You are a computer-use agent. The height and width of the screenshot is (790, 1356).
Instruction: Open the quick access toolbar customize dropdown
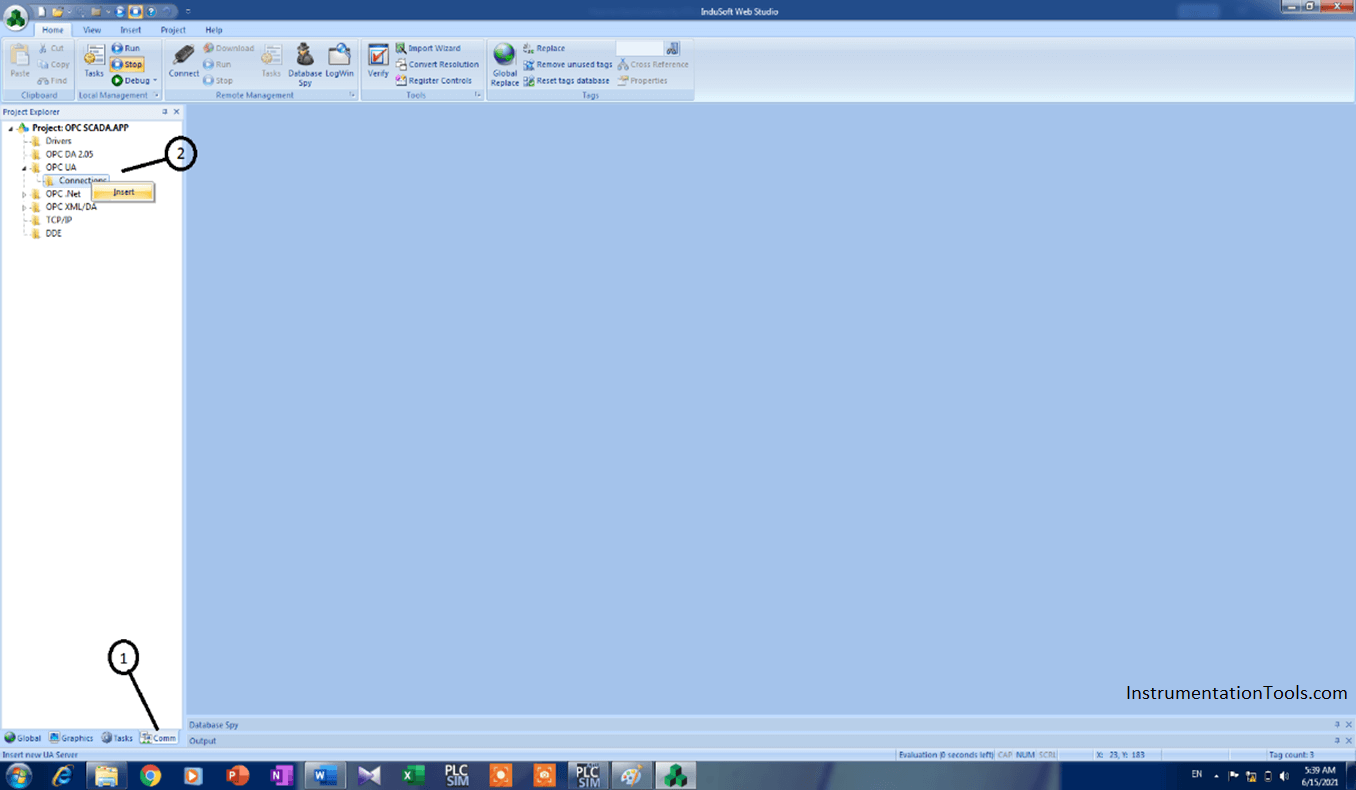(x=187, y=11)
